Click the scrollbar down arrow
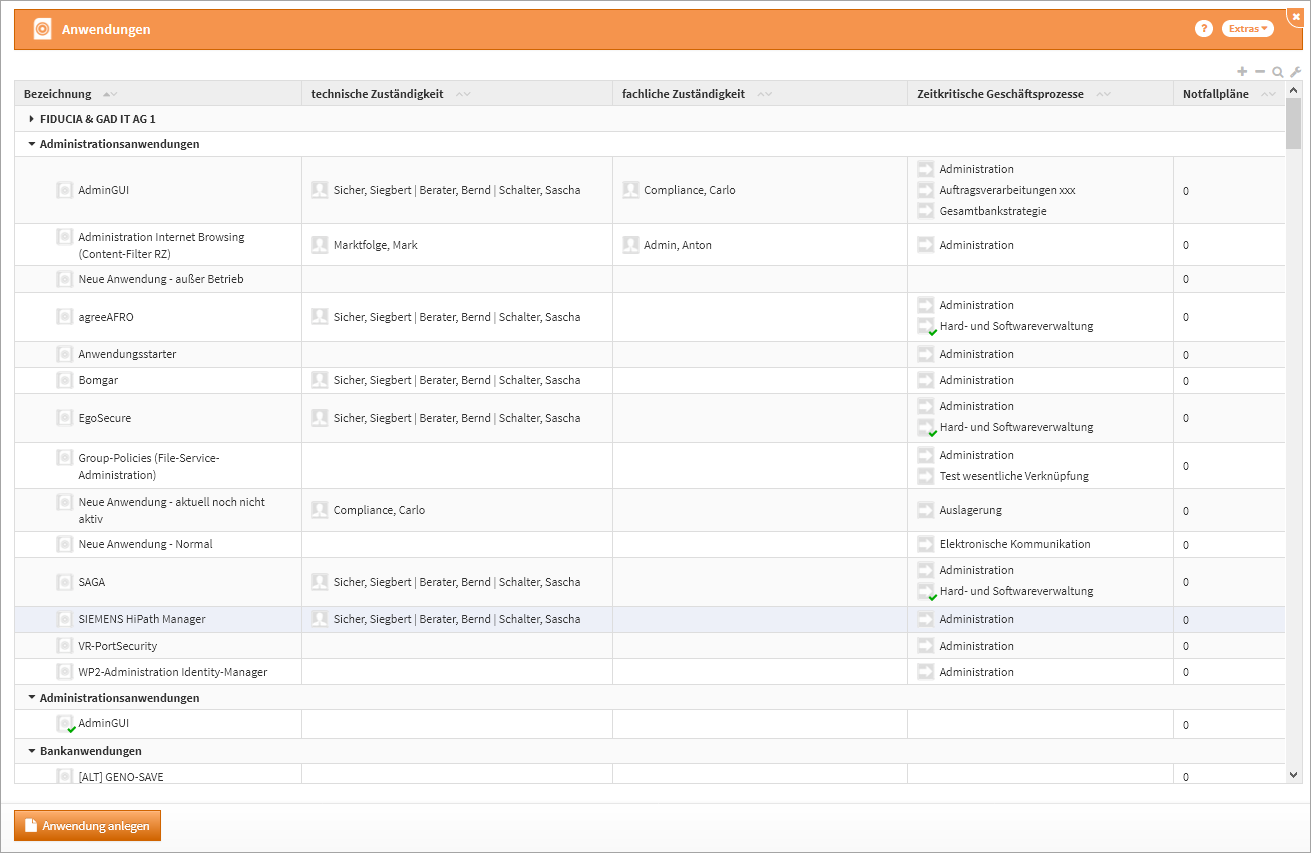This screenshot has width=1311, height=853. tap(1294, 774)
